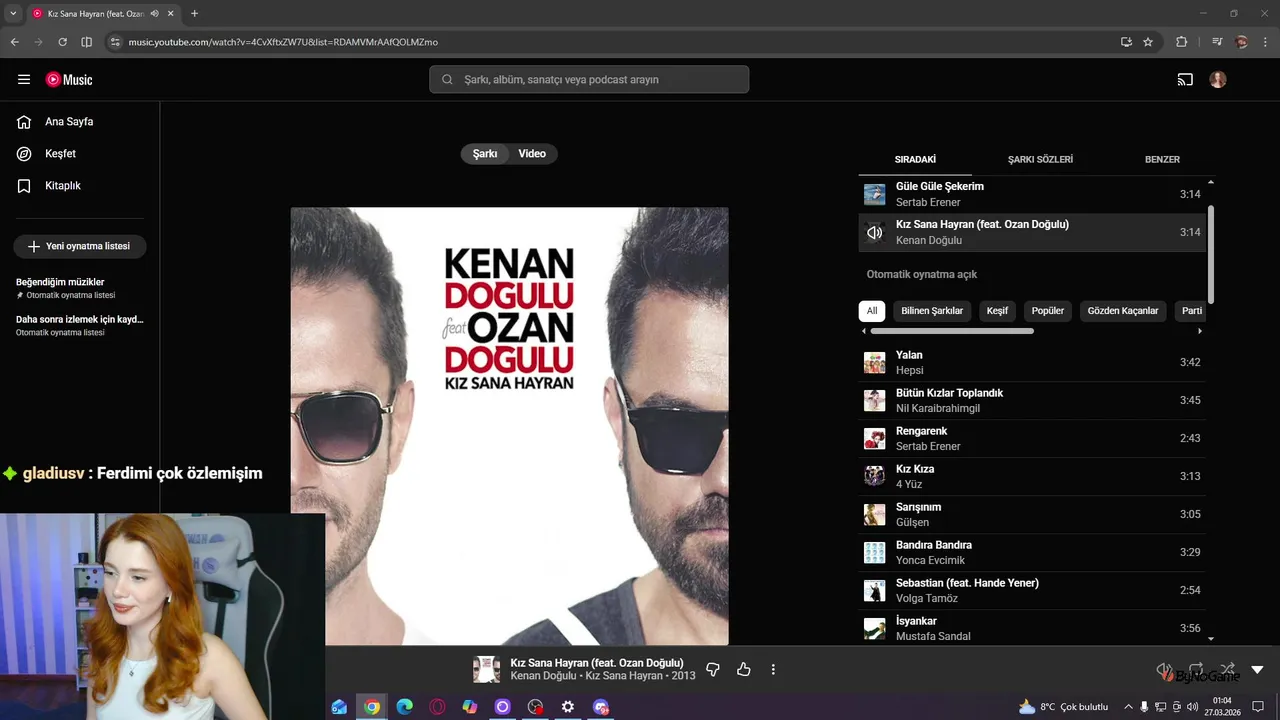Click the album art cover image
1280x720 pixels.
point(509,426)
